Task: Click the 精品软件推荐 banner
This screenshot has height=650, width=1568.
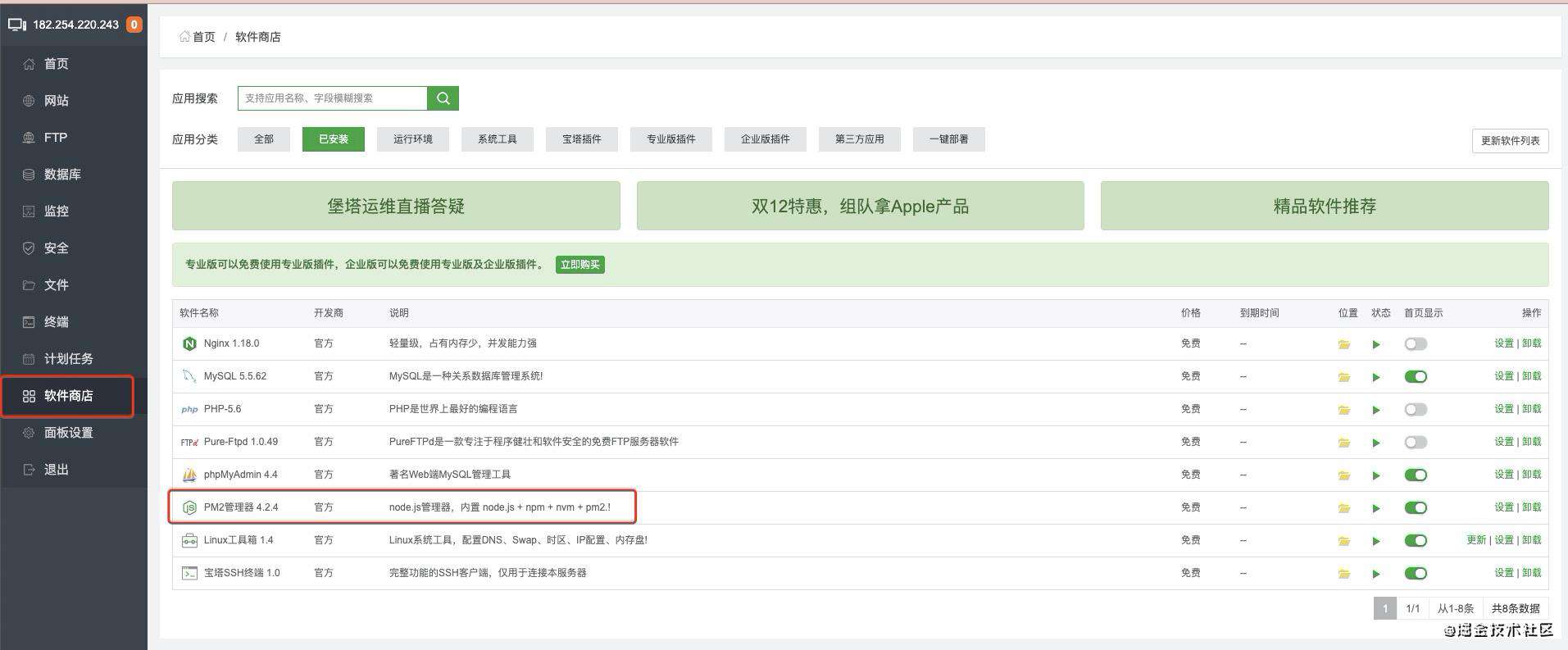Action: click(1325, 206)
